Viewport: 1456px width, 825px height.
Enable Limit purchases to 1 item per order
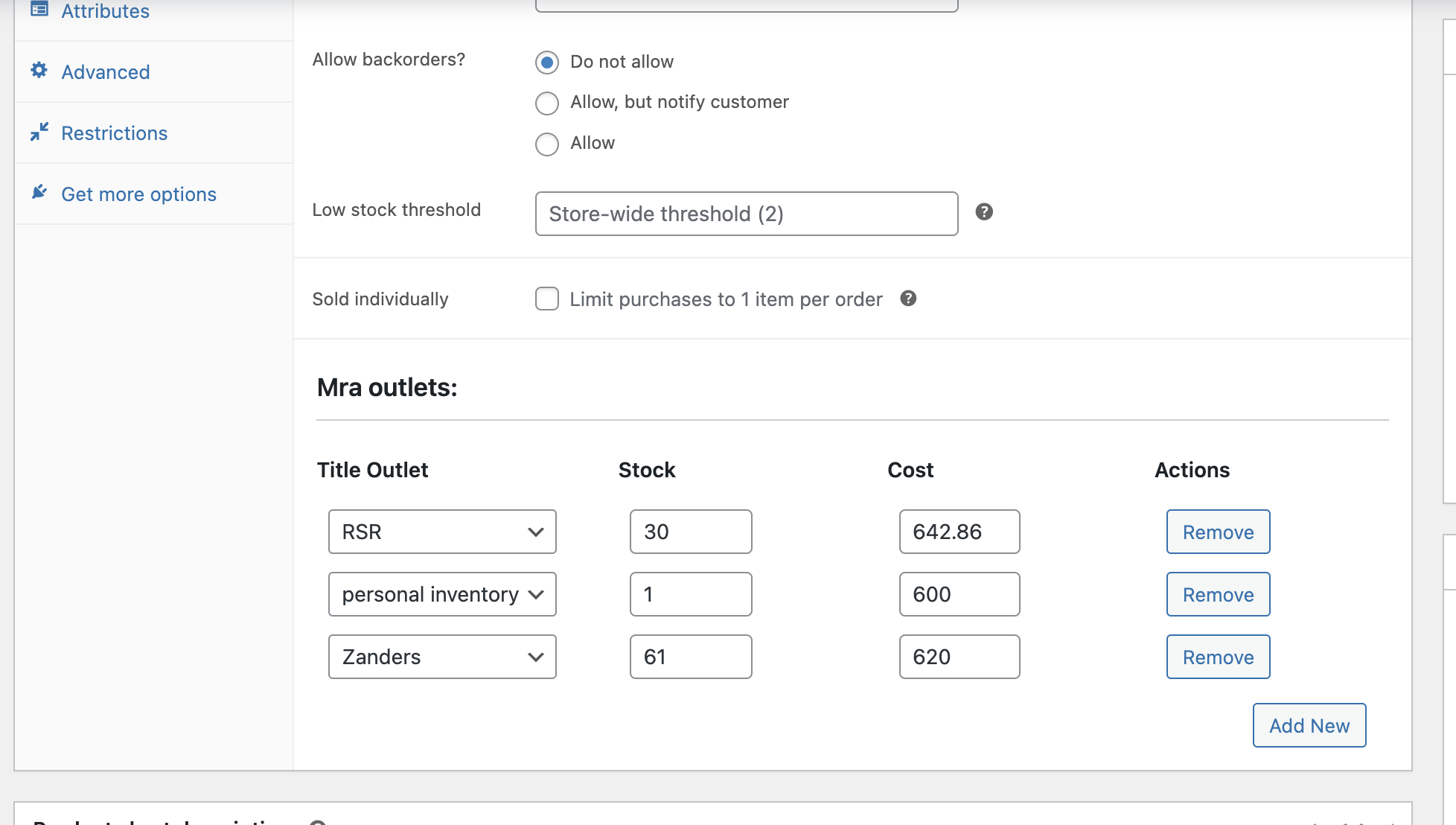[547, 299]
